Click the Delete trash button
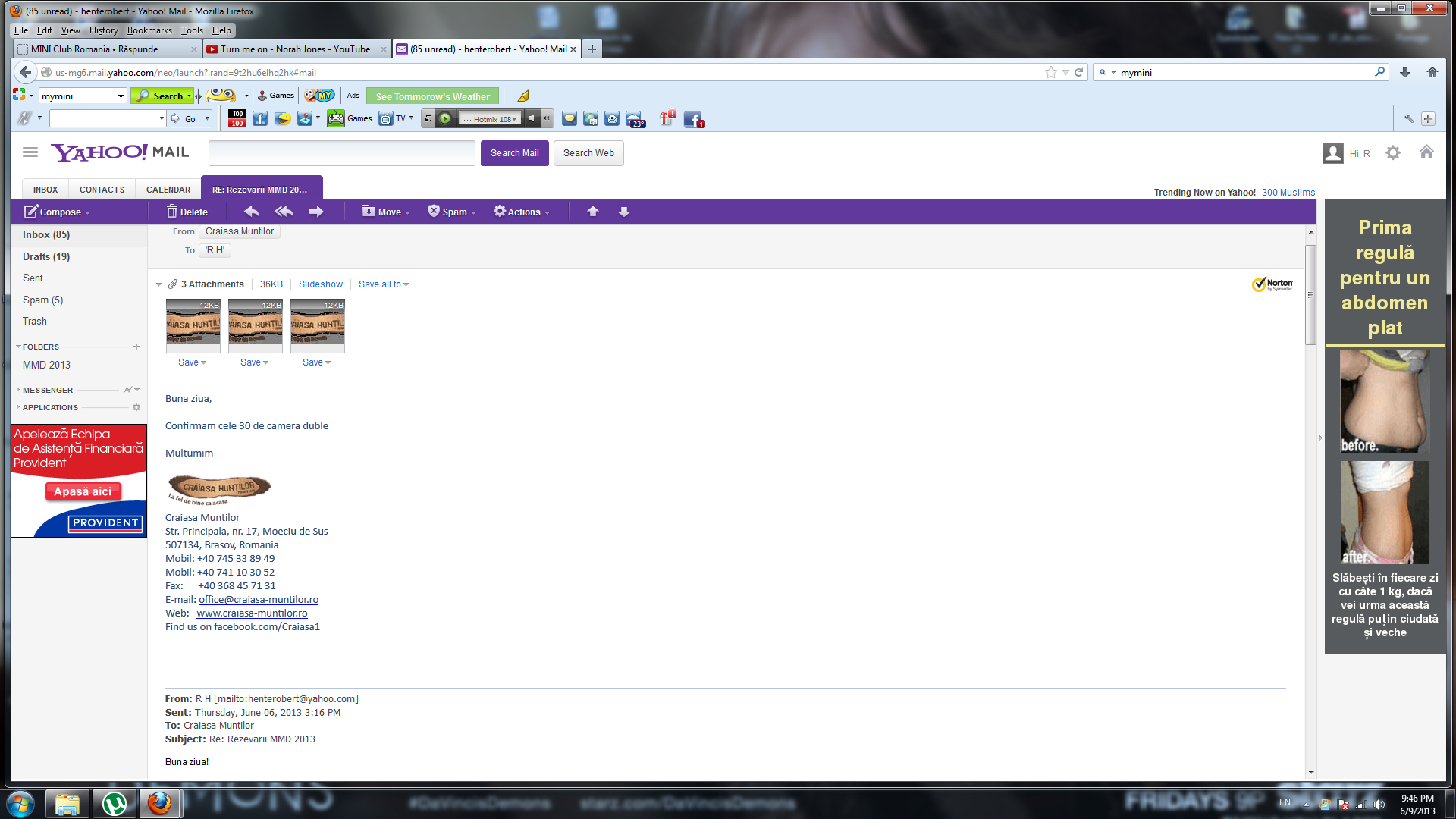1456x819 pixels. tap(187, 212)
